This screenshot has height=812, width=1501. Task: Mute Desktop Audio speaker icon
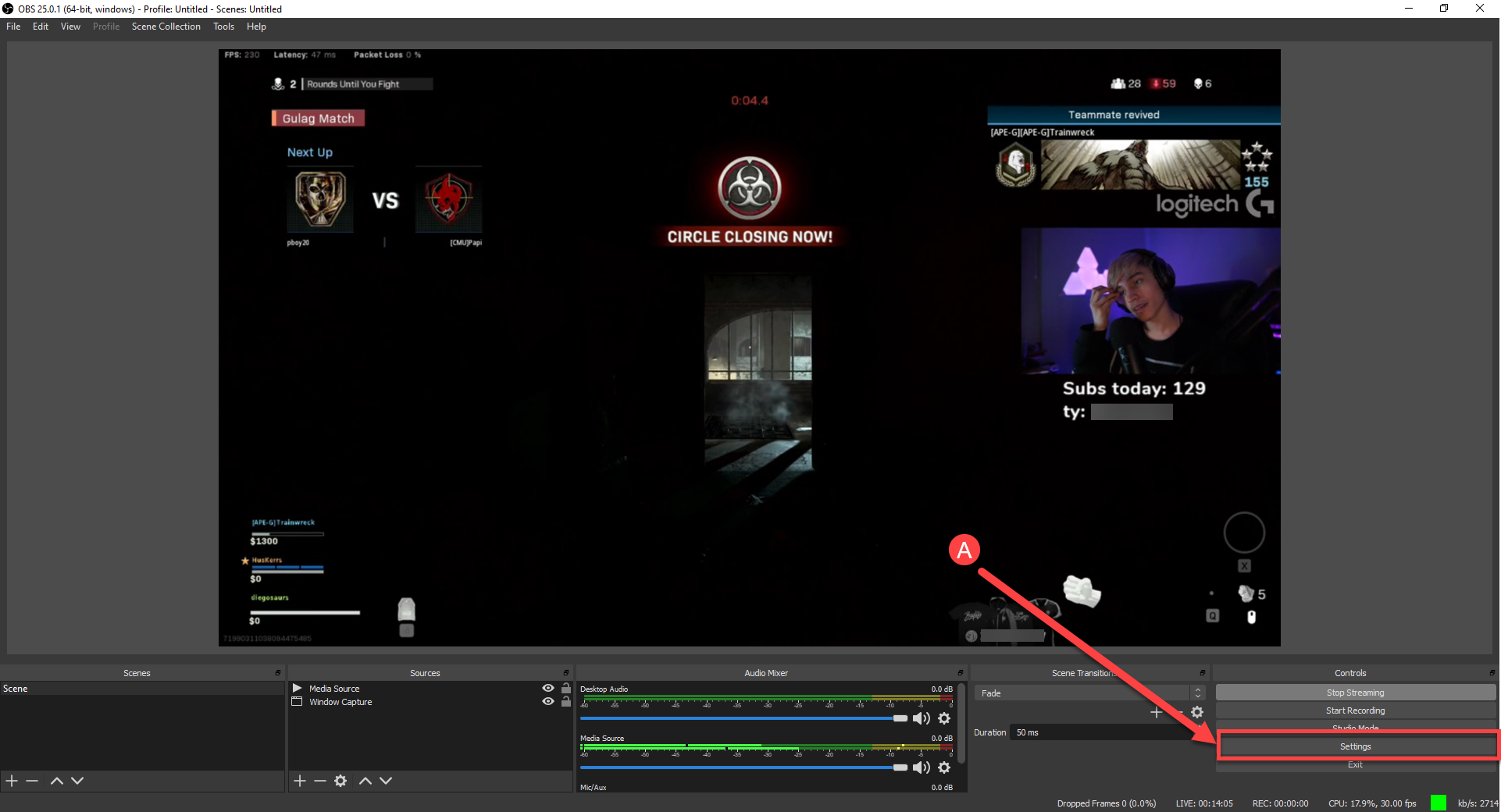922,718
